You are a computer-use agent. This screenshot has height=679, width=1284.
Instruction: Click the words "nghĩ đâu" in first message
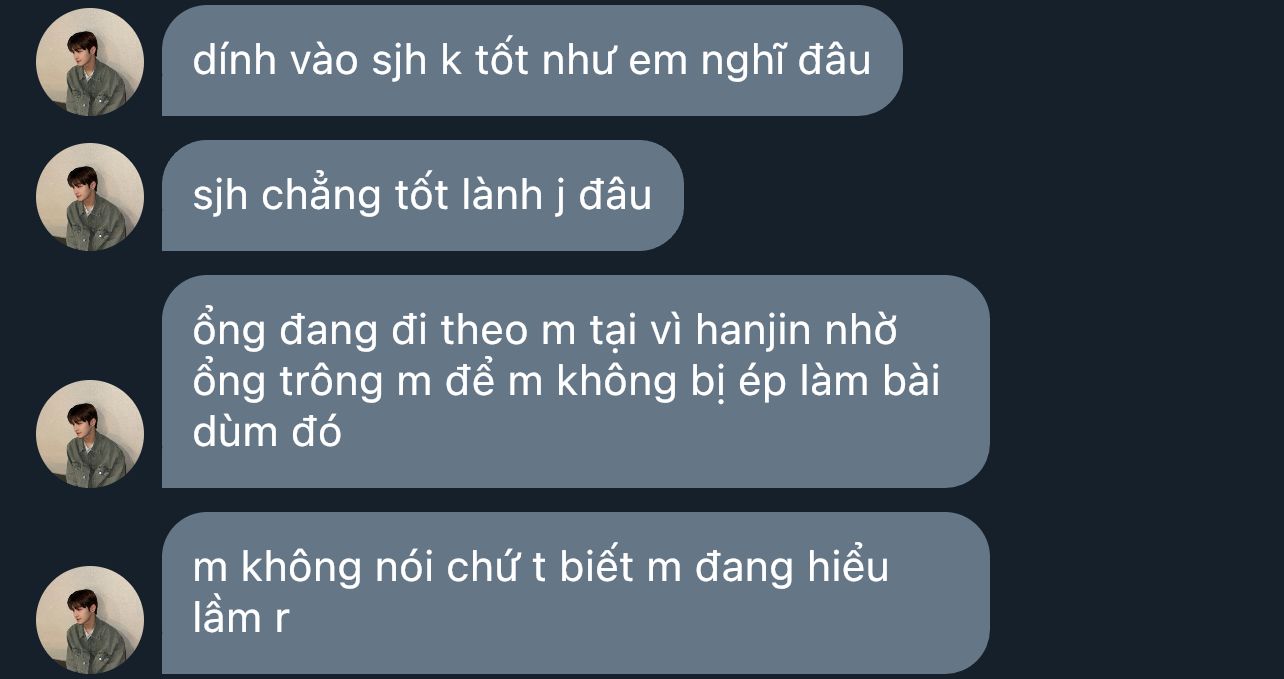coord(785,62)
